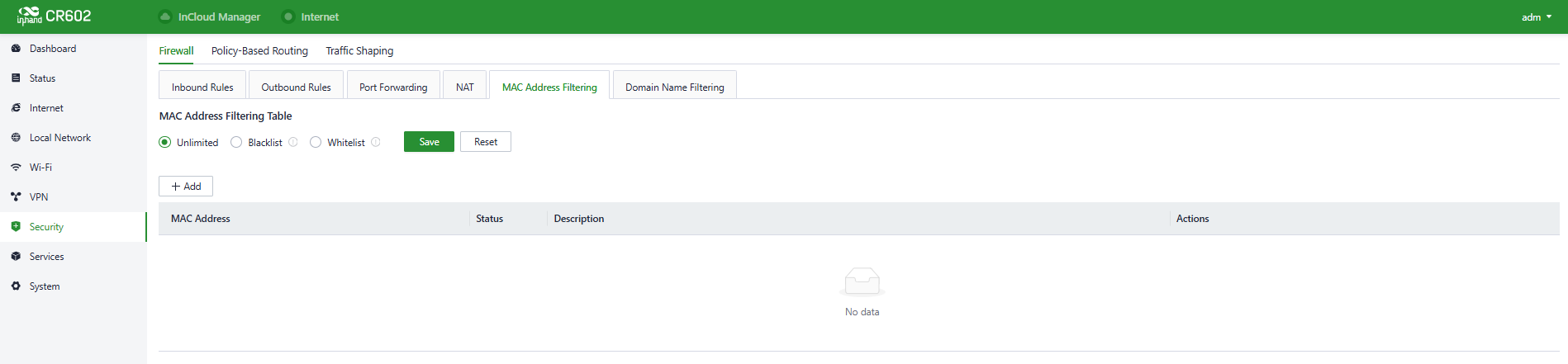This screenshot has height=364, width=1568.
Task: Select the Whitelist radio option
Action: pyautogui.click(x=316, y=142)
